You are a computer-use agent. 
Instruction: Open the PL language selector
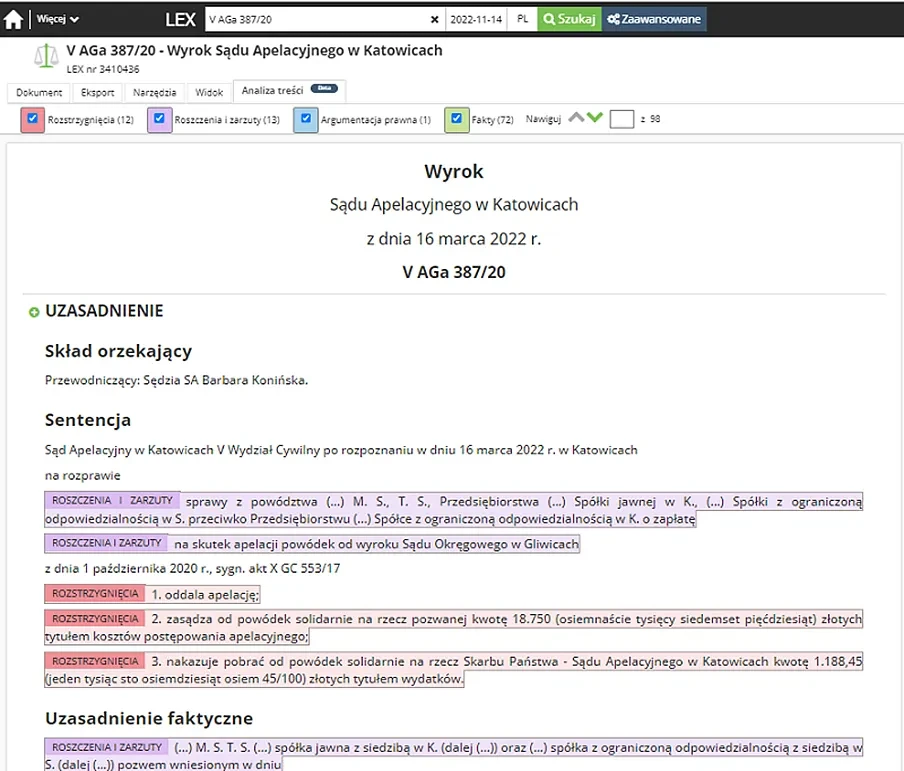[522, 20]
